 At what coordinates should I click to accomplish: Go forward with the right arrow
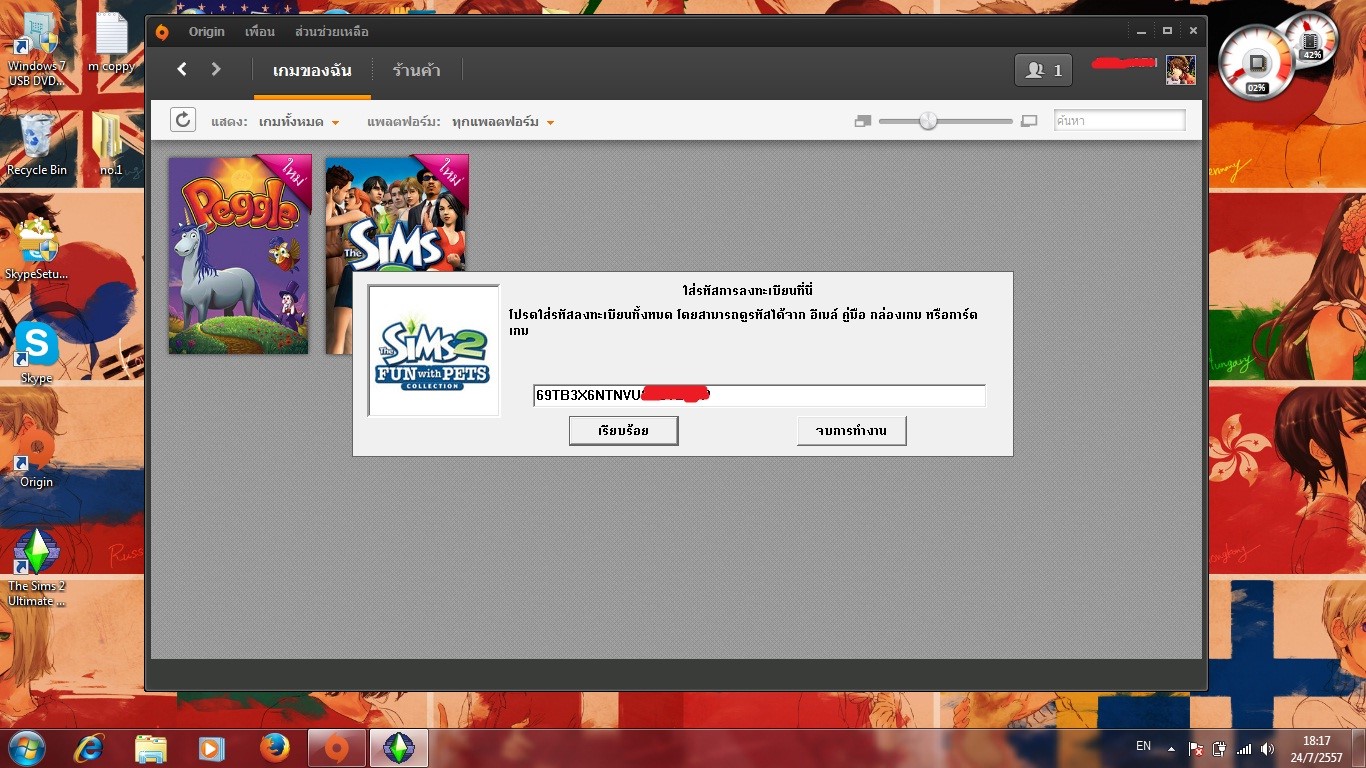[x=216, y=69]
